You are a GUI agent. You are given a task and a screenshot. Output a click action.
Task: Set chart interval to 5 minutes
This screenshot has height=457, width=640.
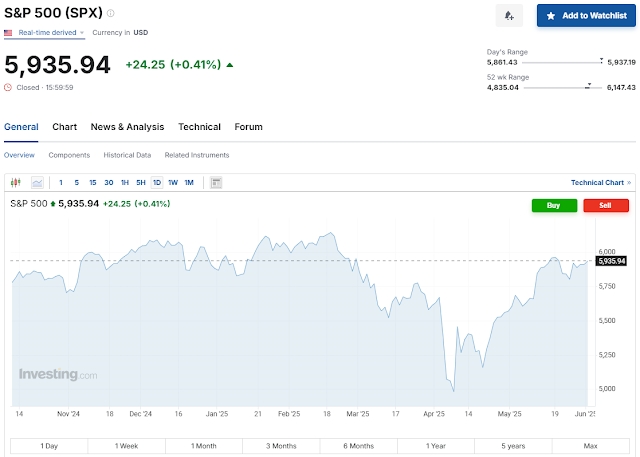pos(77,182)
